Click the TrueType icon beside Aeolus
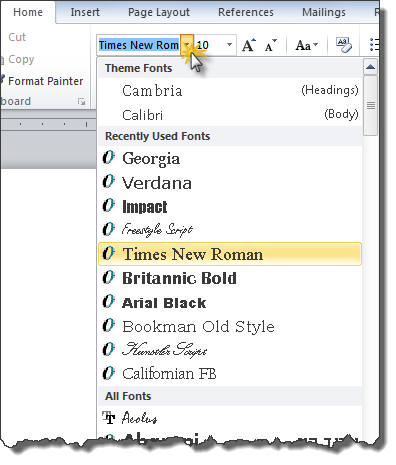The image size is (396, 465). 109,418
